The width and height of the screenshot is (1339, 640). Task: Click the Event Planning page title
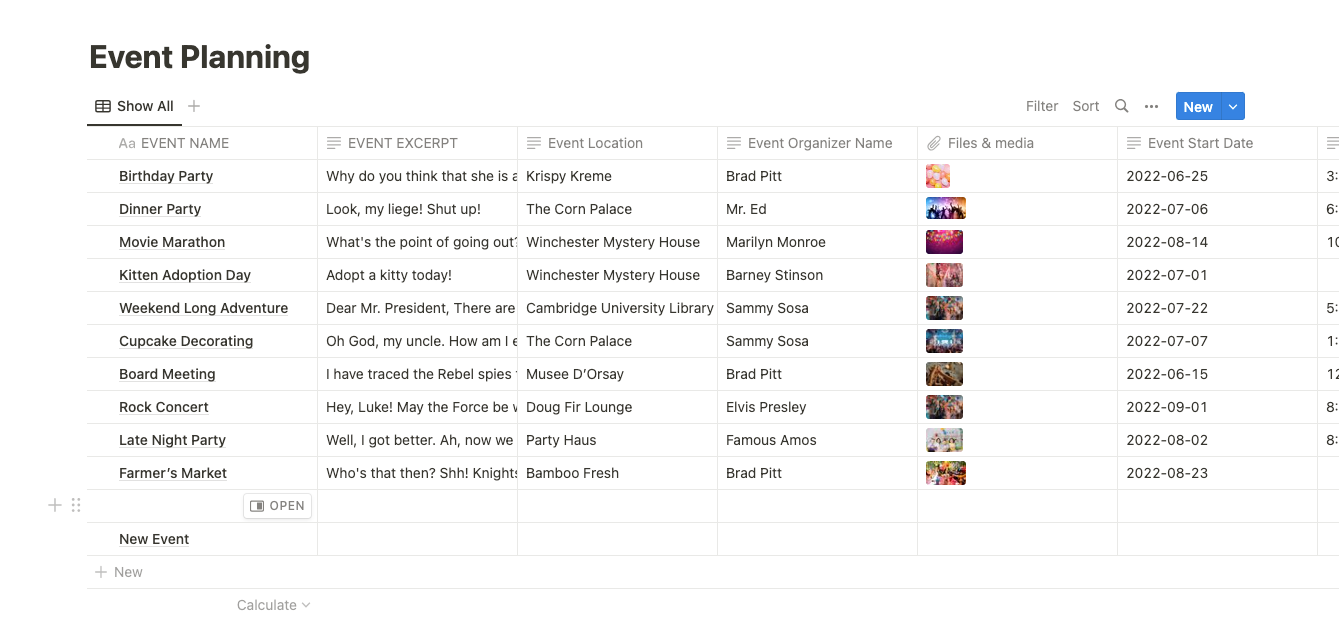point(200,57)
